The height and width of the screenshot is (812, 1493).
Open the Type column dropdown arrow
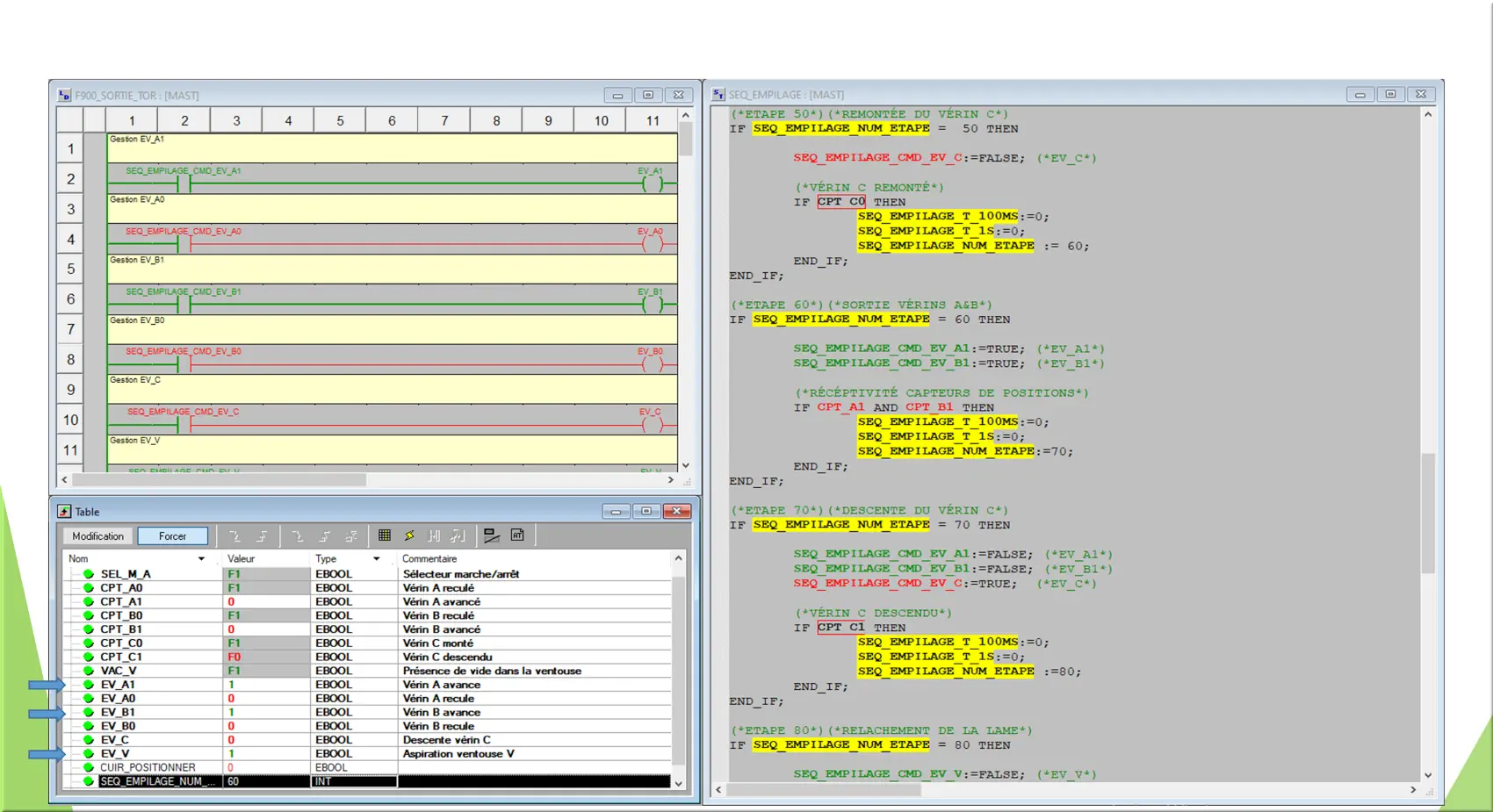tap(377, 559)
